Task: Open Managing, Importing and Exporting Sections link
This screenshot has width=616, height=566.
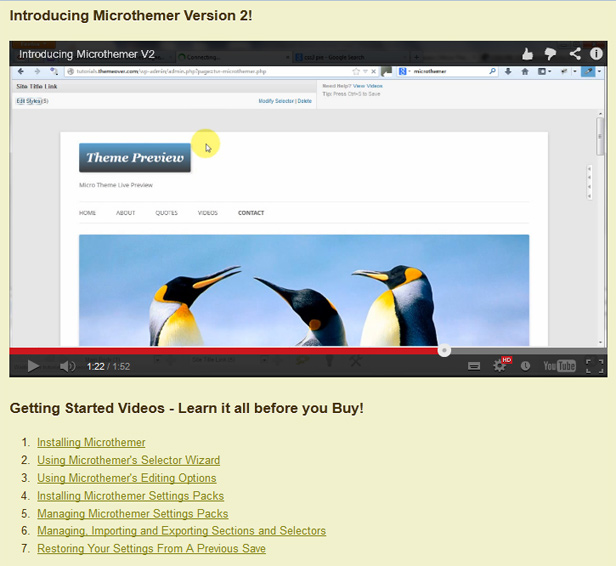Action: click(x=181, y=531)
